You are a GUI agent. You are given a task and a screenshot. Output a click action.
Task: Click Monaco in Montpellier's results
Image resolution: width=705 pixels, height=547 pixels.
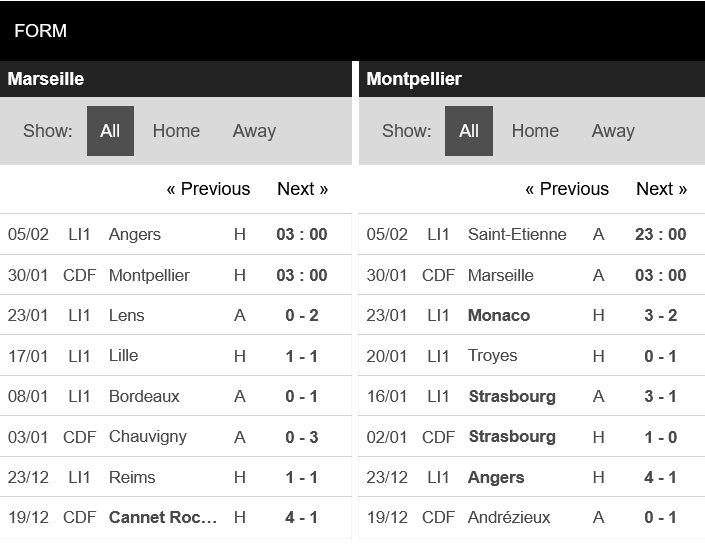[499, 315]
